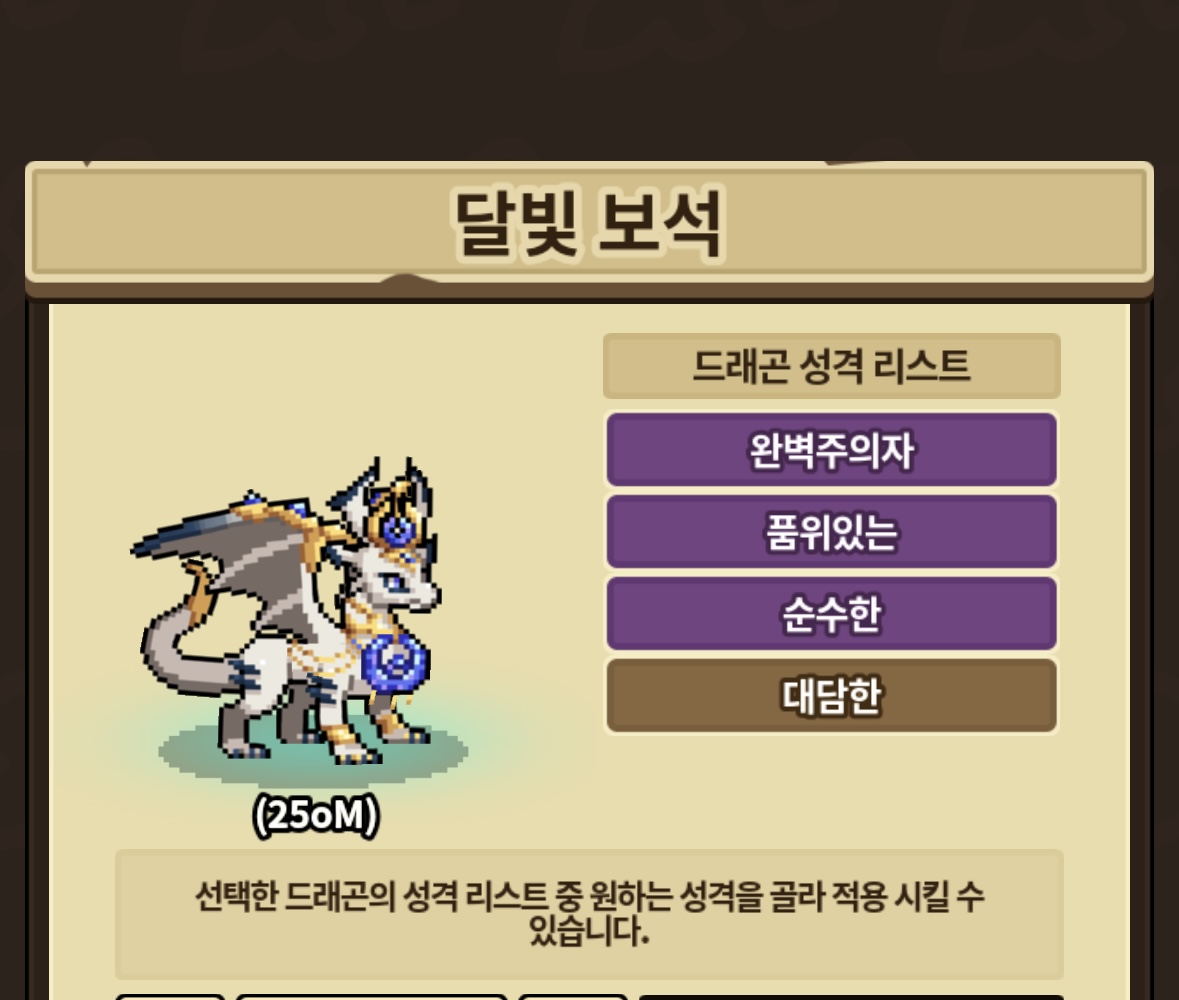Image resolution: width=1179 pixels, height=1000 pixels.
Task: Tap the blue spiral orb on dragon's chest
Action: click(394, 663)
